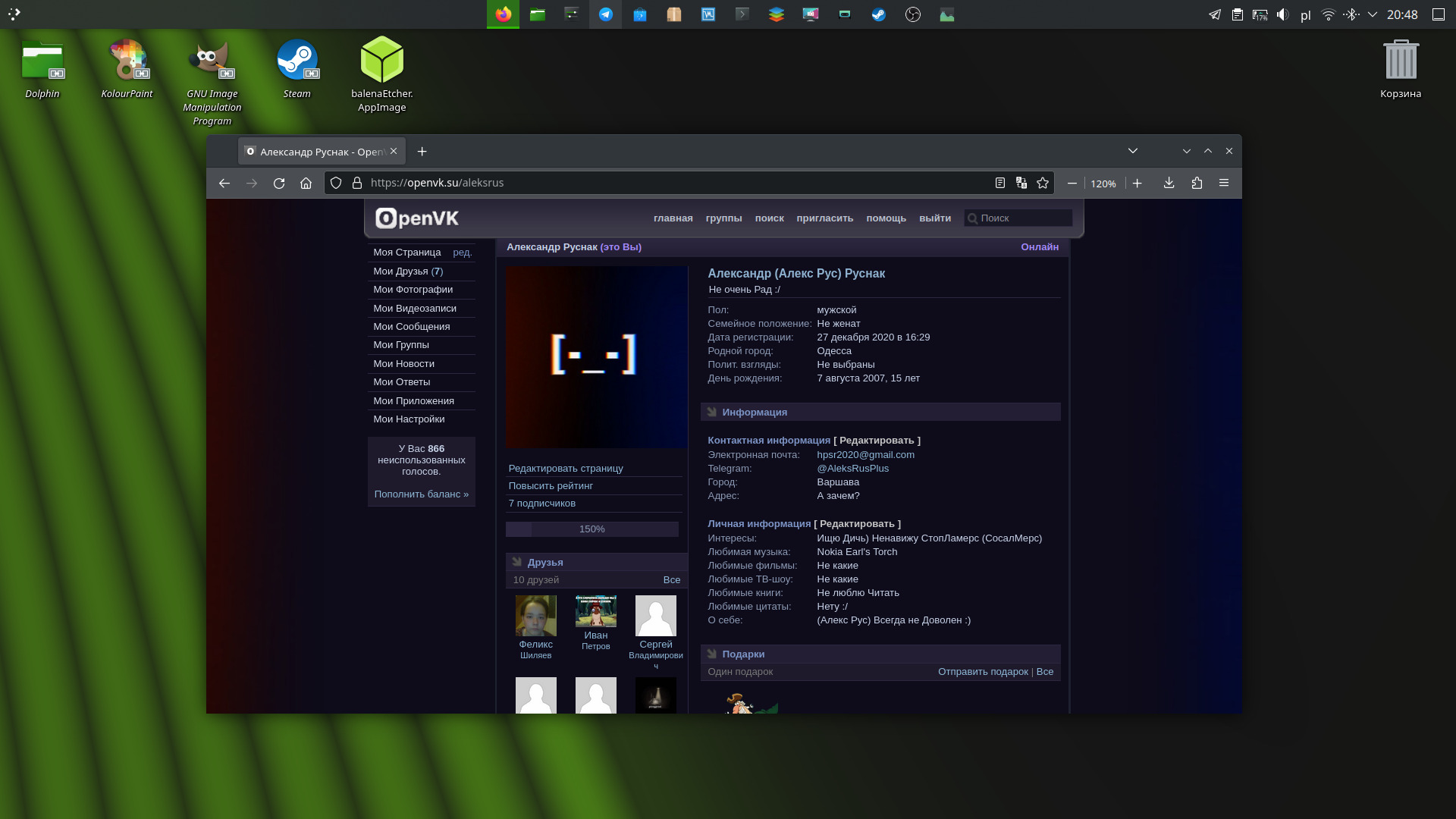The width and height of the screenshot is (1456, 819).
Task: Click the 150% rating progress bar
Action: pyautogui.click(x=592, y=529)
